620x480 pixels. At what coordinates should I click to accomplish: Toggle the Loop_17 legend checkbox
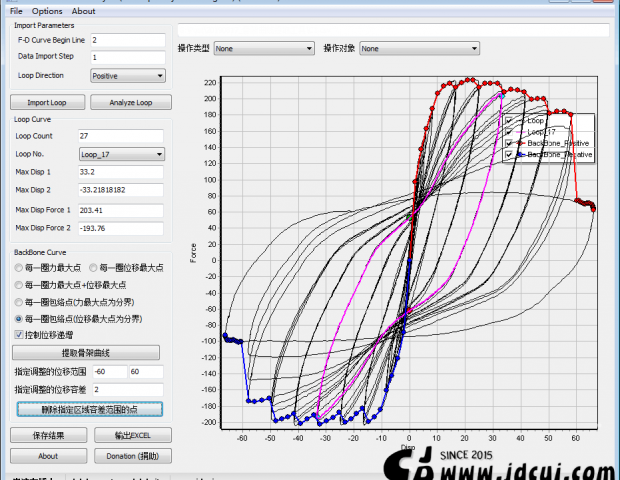(x=510, y=132)
